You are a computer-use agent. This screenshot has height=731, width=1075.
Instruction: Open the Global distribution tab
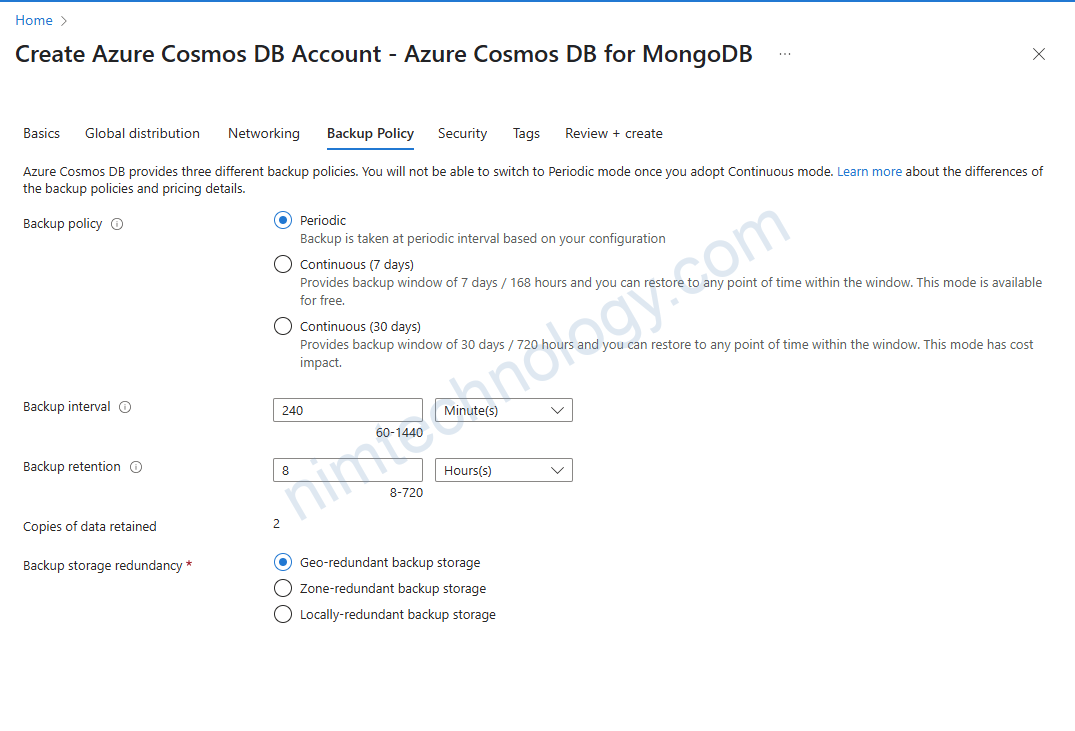(x=142, y=133)
